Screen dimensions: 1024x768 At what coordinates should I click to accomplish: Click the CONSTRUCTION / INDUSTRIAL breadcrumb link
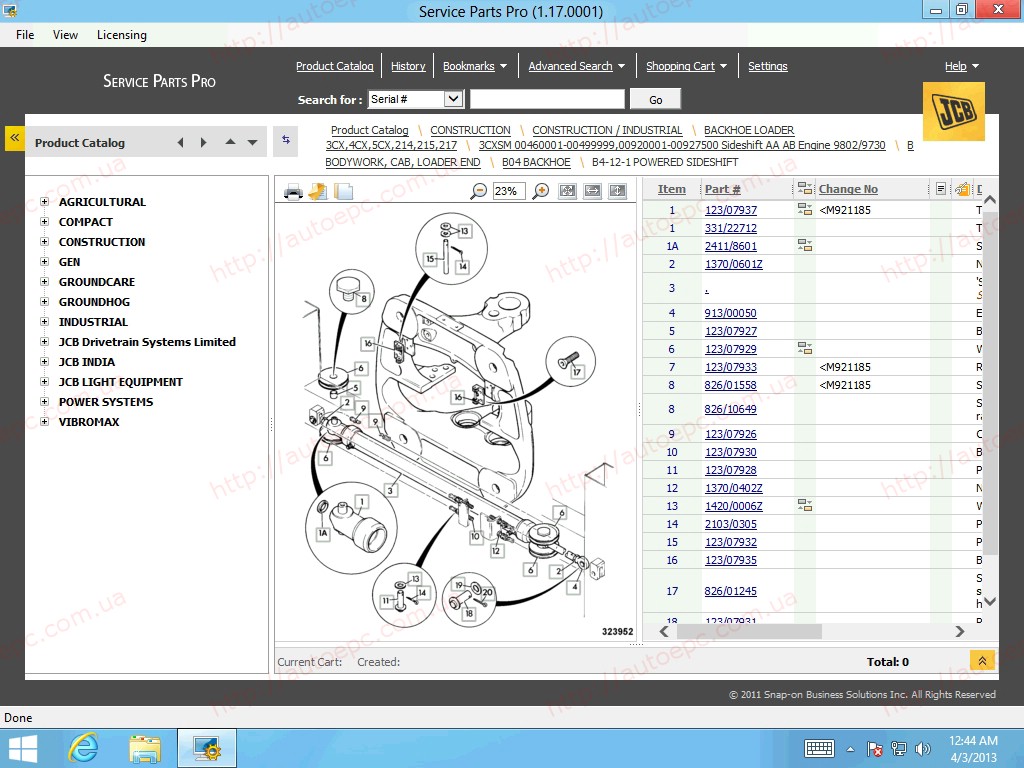point(607,130)
